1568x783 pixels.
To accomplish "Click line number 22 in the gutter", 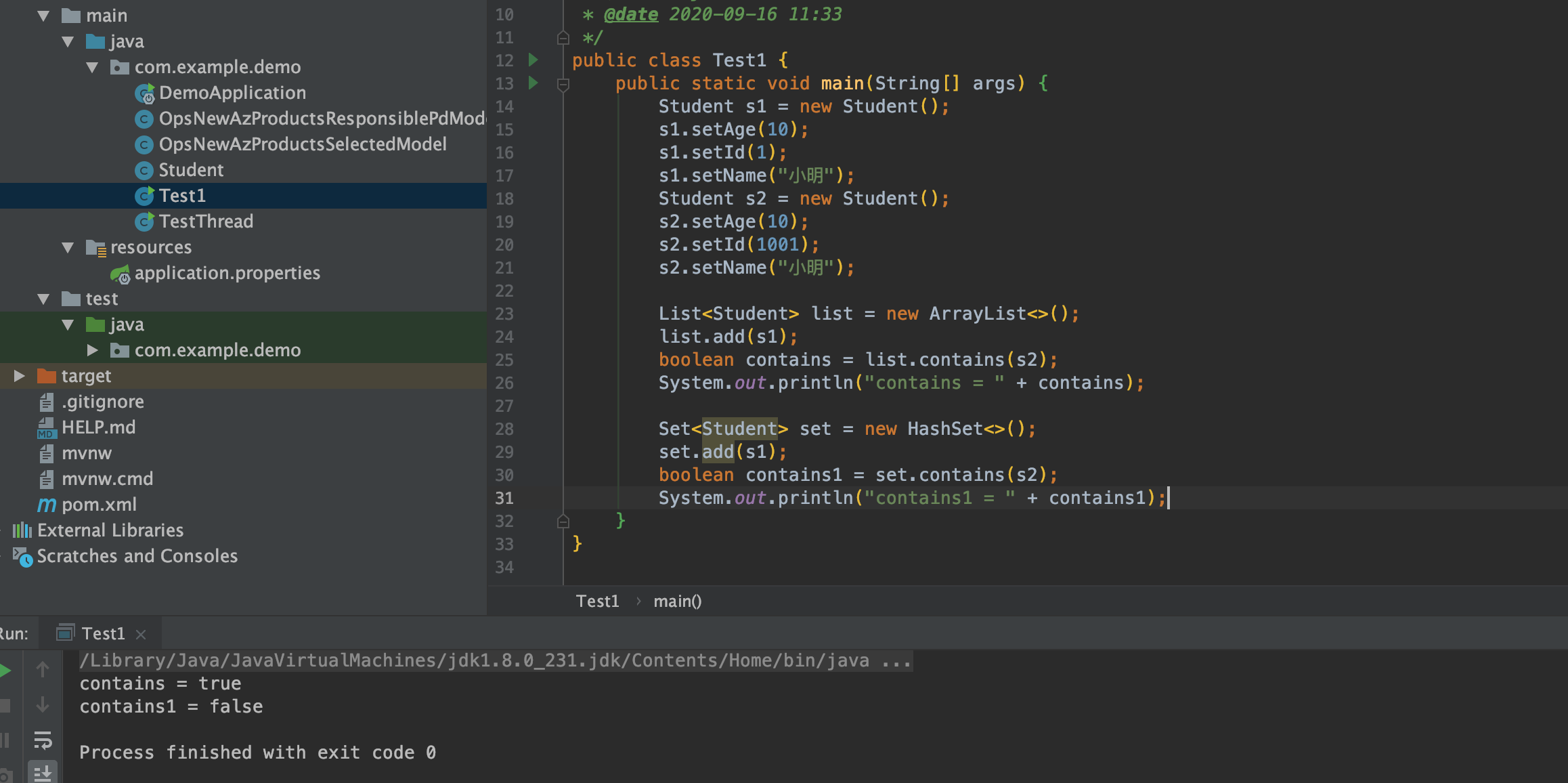I will tap(504, 291).
